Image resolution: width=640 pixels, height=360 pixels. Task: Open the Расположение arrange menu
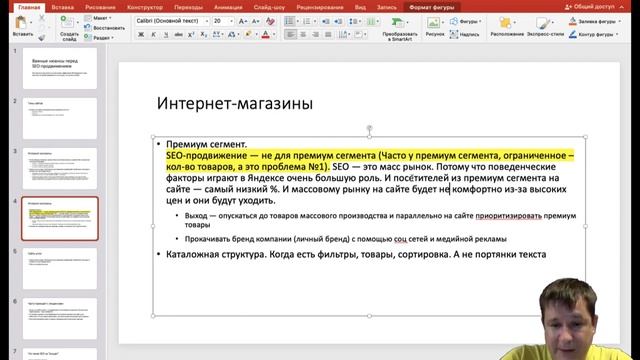pos(507,27)
